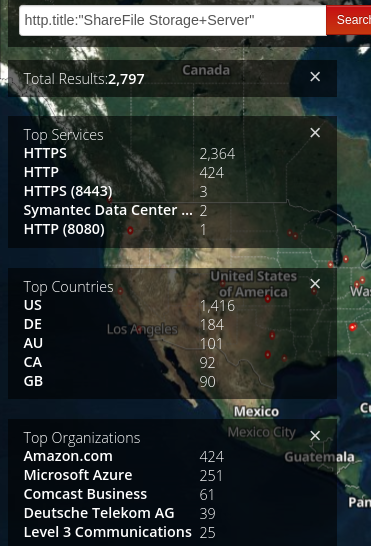371x546 pixels.
Task: Close the Top Services panel
Action: pos(315,133)
